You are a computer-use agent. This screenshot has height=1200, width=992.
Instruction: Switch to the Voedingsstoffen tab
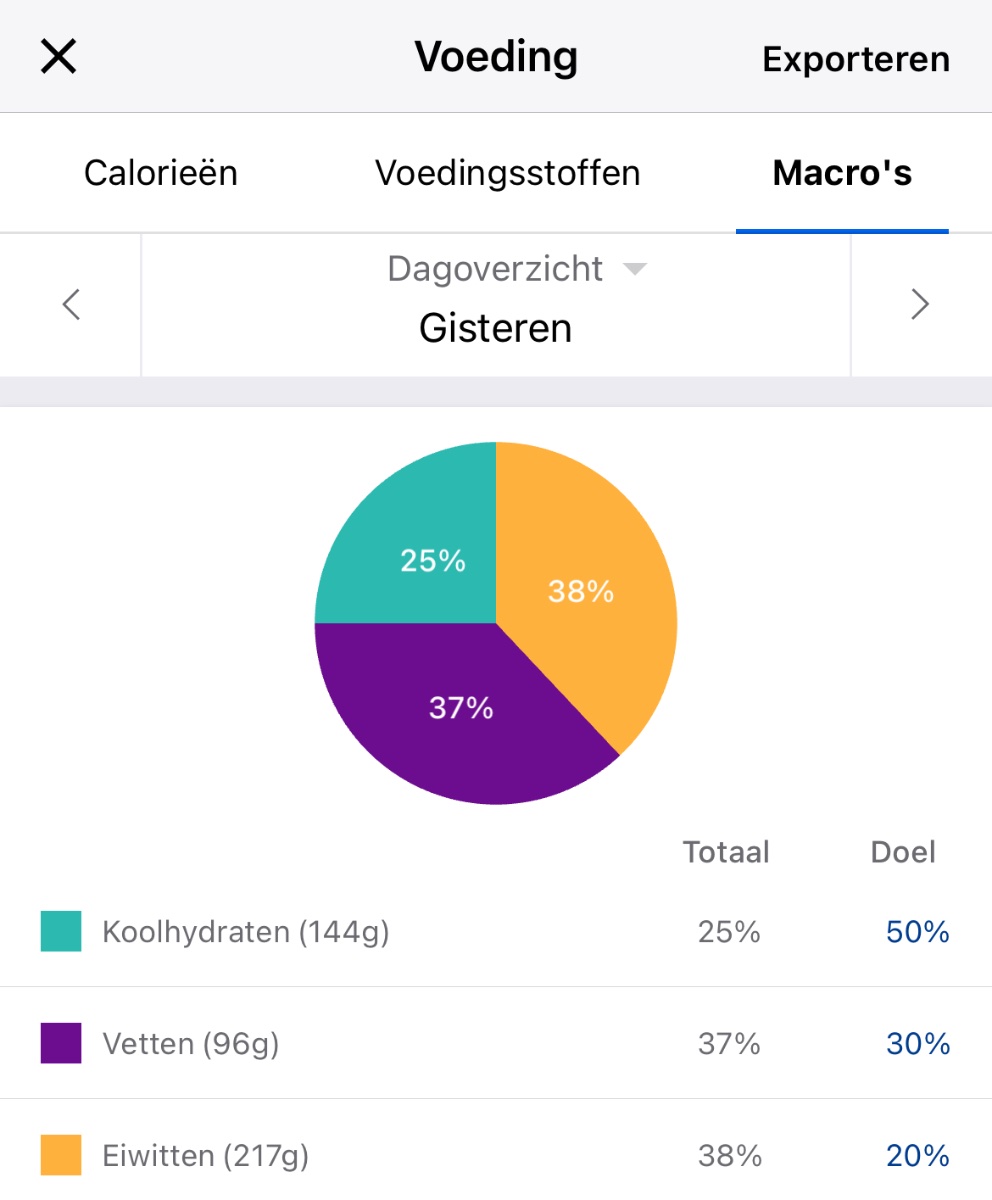(507, 173)
